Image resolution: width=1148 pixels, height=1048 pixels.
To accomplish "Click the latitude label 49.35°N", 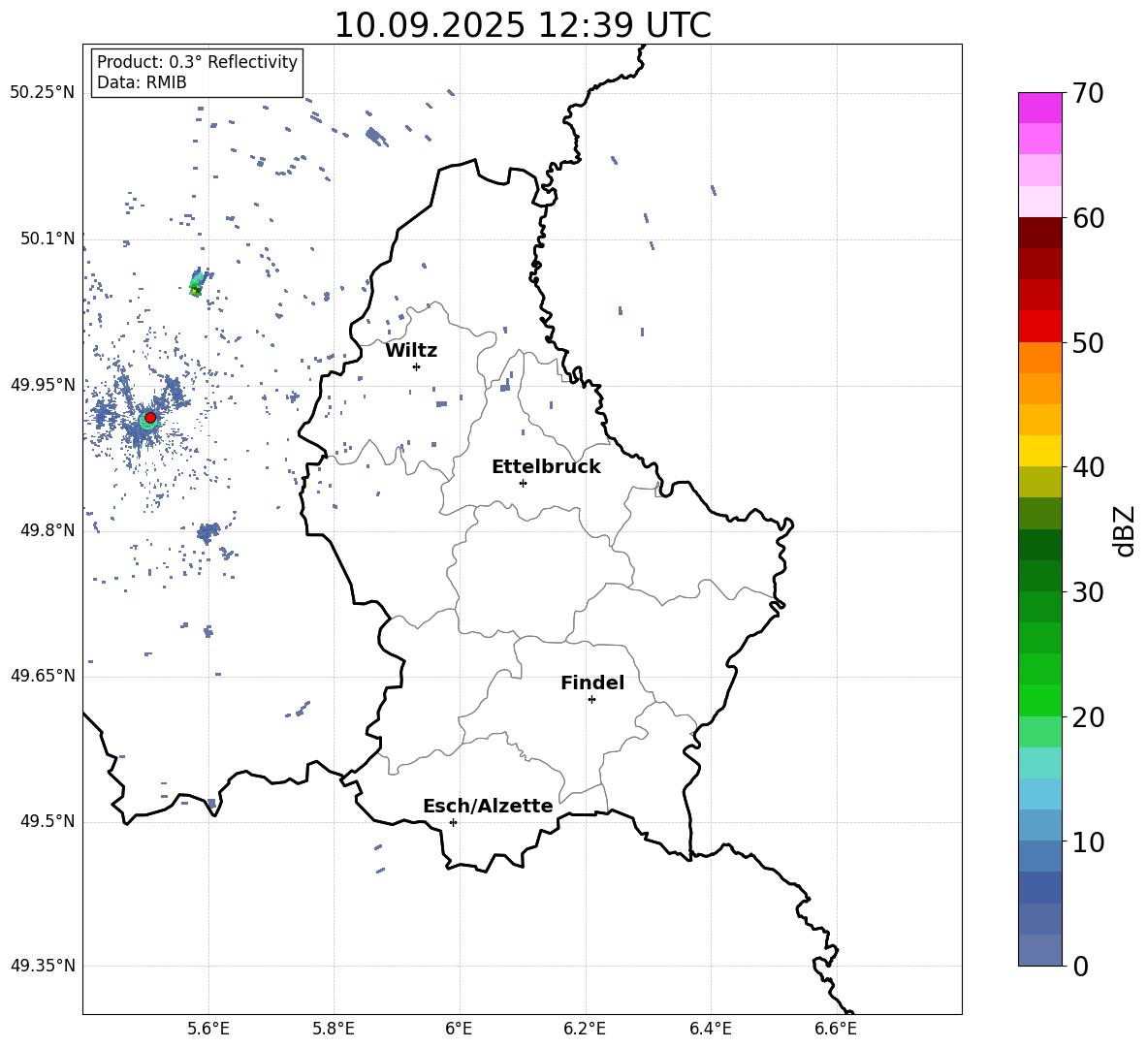I will tap(43, 966).
